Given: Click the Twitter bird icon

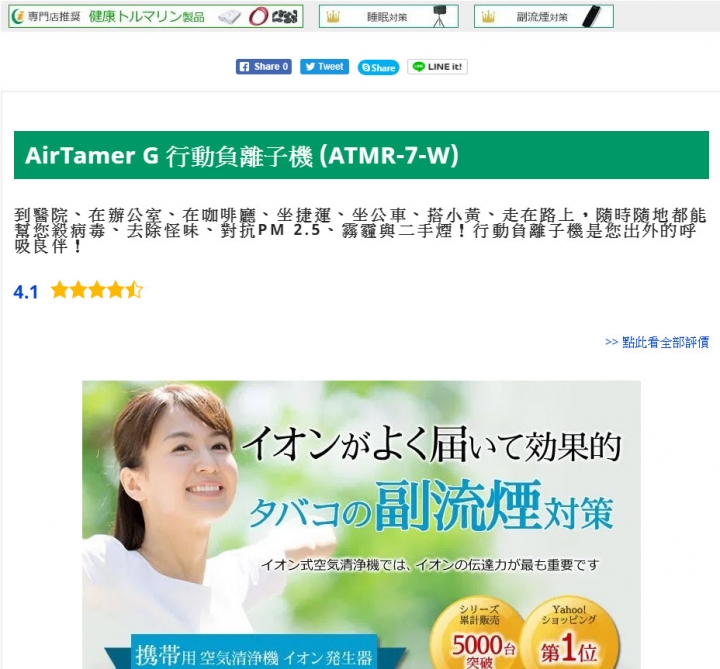Looking at the screenshot, I should click(310, 67).
